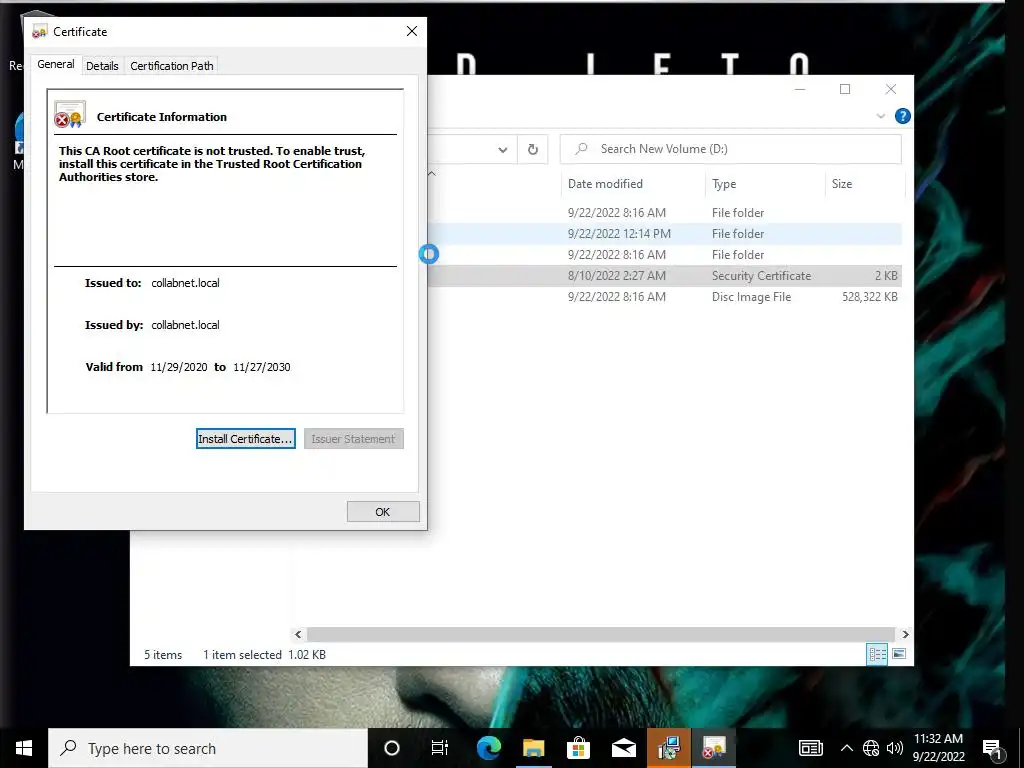Maximize the File Explorer window

point(845,89)
